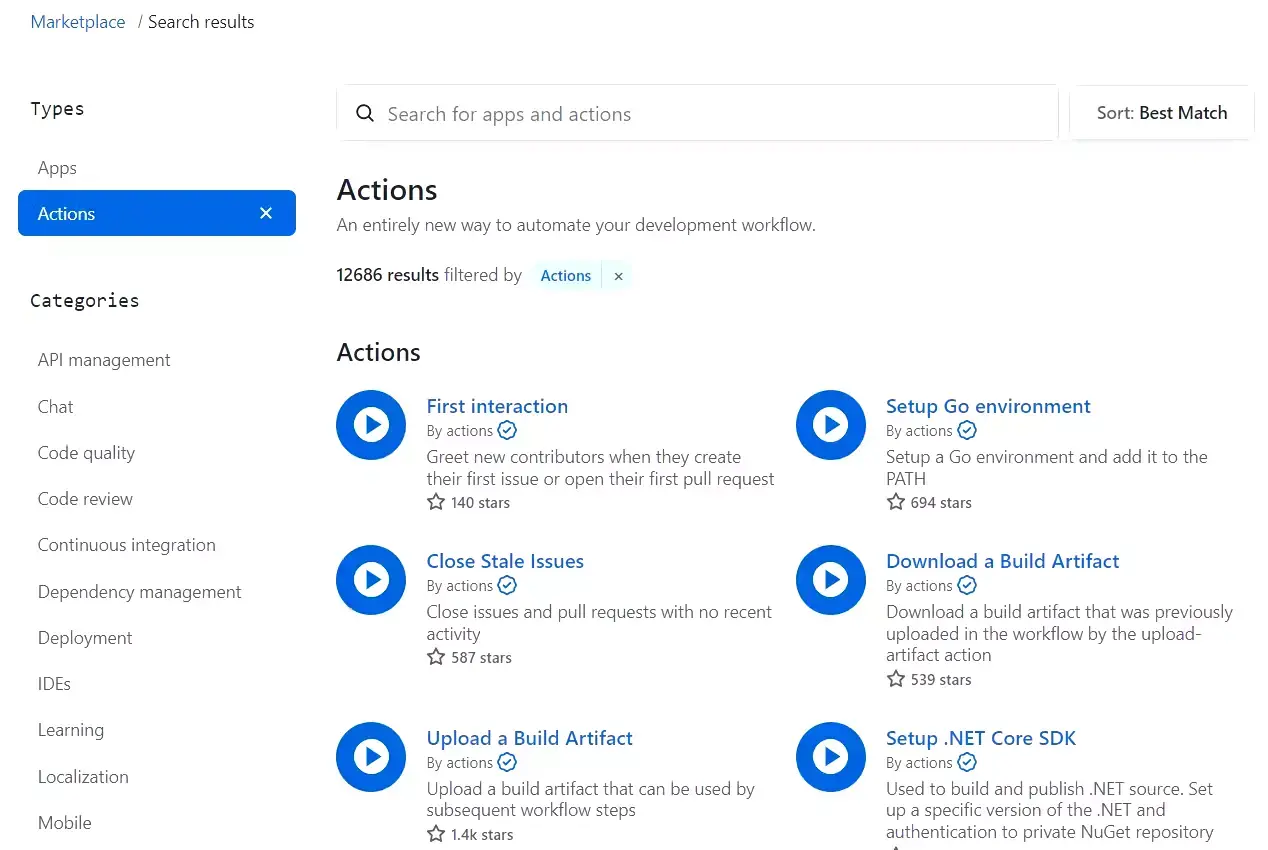Click the Download a Build Artifact logo
Image resolution: width=1268 pixels, height=850 pixels.
tap(831, 579)
